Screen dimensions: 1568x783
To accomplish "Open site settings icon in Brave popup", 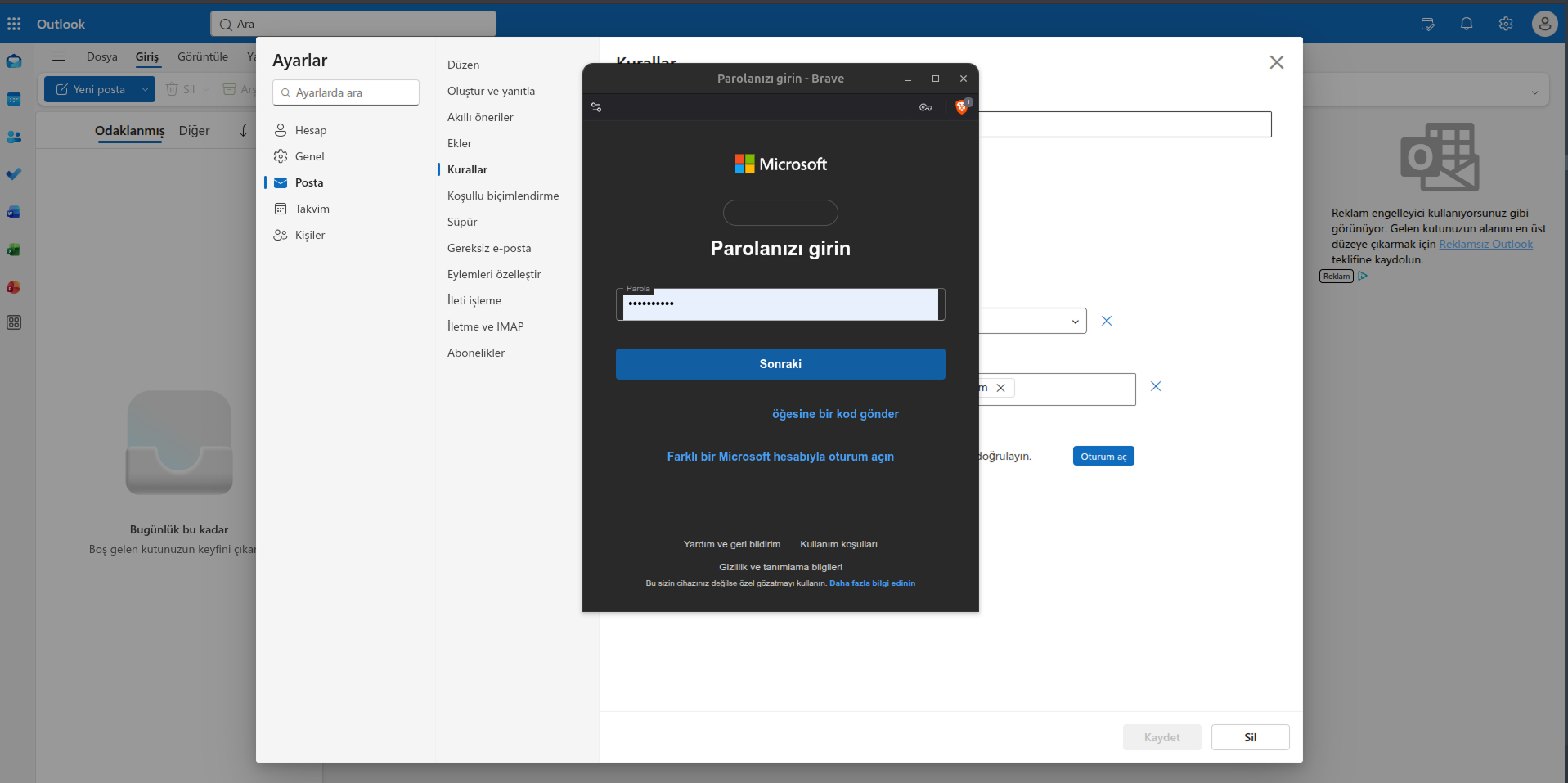I will coord(596,107).
